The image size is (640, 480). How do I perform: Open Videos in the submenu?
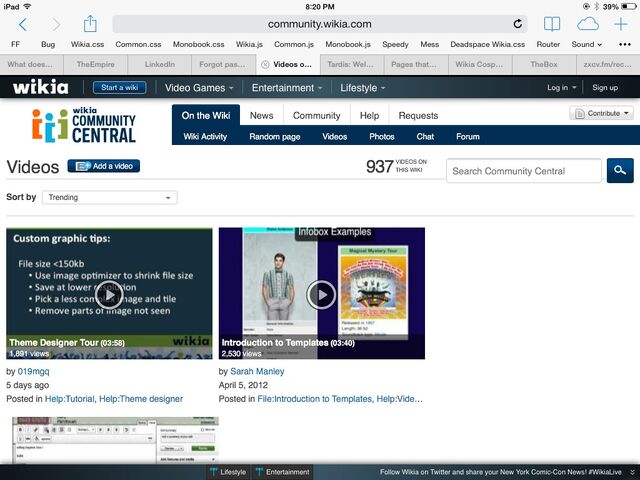click(335, 136)
